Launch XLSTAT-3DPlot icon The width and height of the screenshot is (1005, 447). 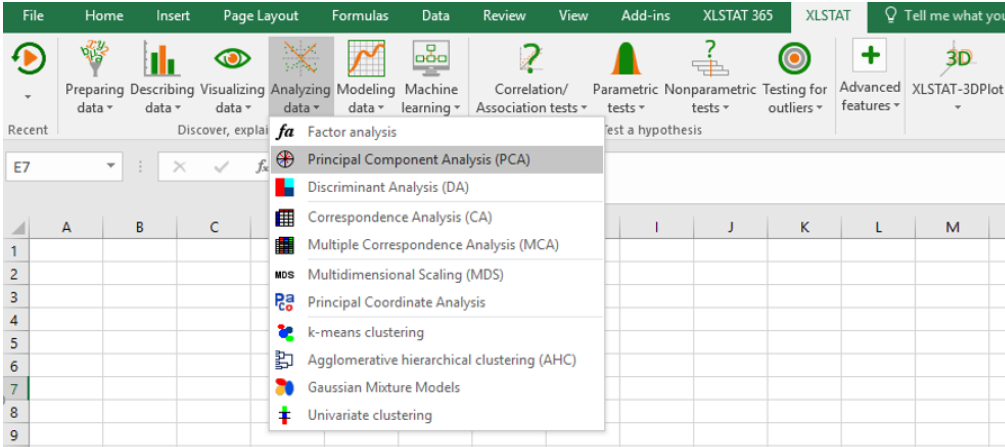[958, 58]
